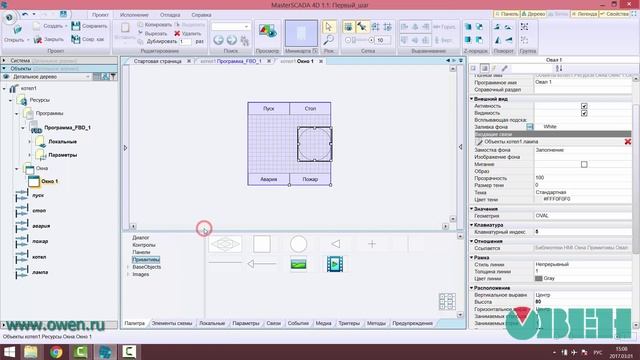This screenshot has height=360, width=640.
Task: Click the sort icon in properties toolbar
Action: 559,68
